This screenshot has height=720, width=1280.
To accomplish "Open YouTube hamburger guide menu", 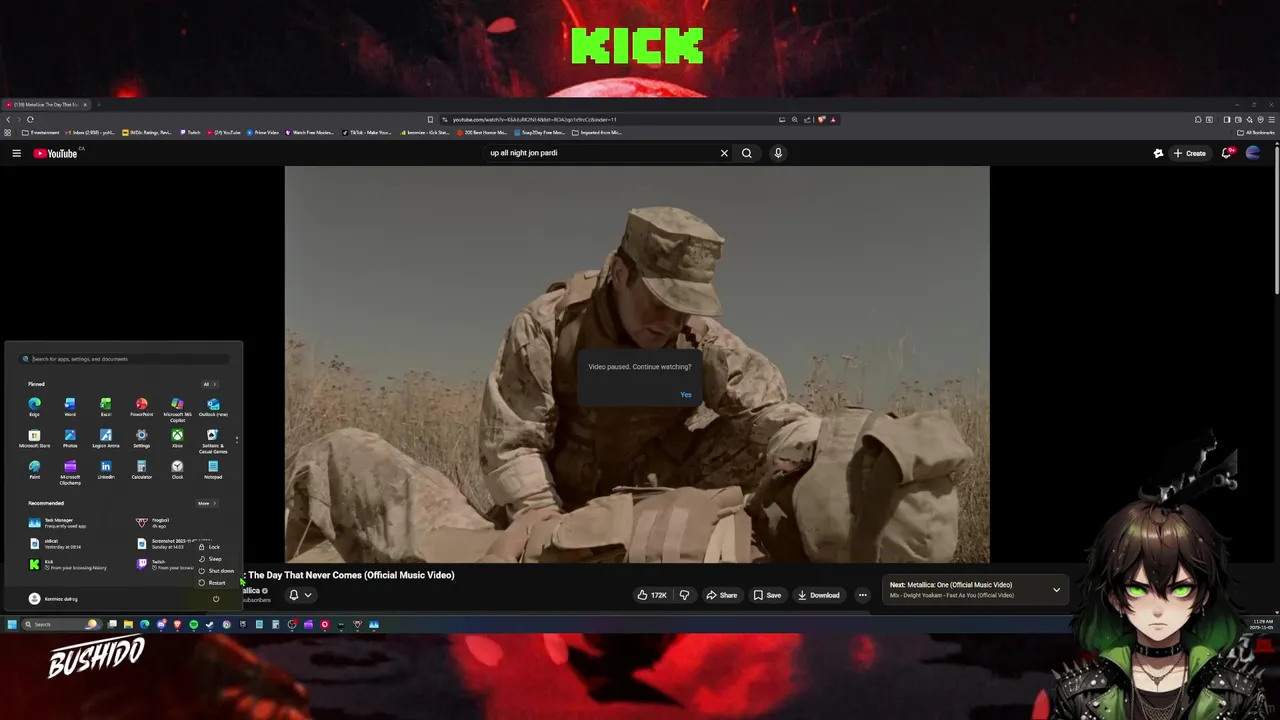I will pos(16,153).
